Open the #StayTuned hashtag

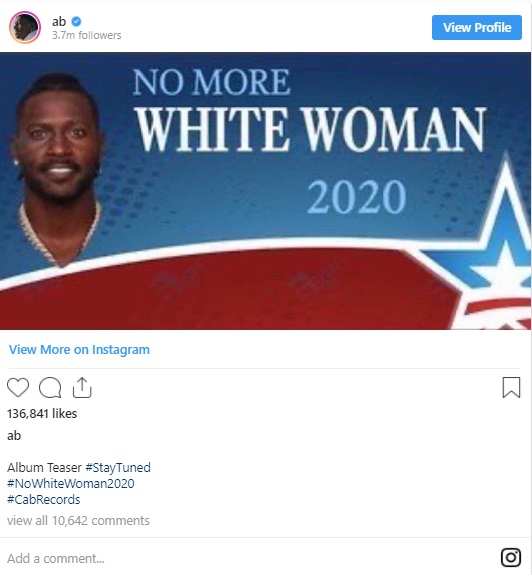[118, 468]
